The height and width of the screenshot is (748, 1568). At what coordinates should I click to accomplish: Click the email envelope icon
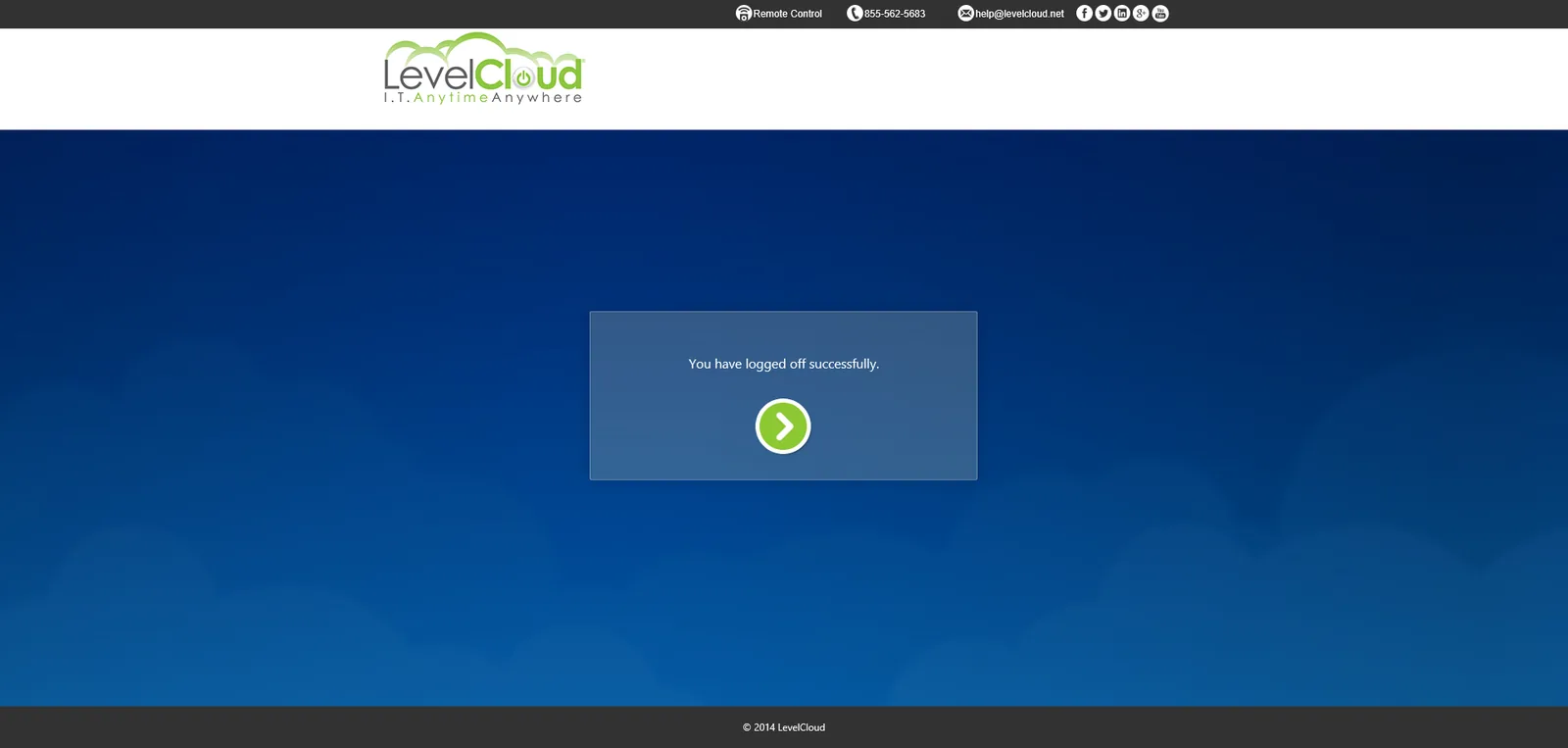(x=965, y=14)
